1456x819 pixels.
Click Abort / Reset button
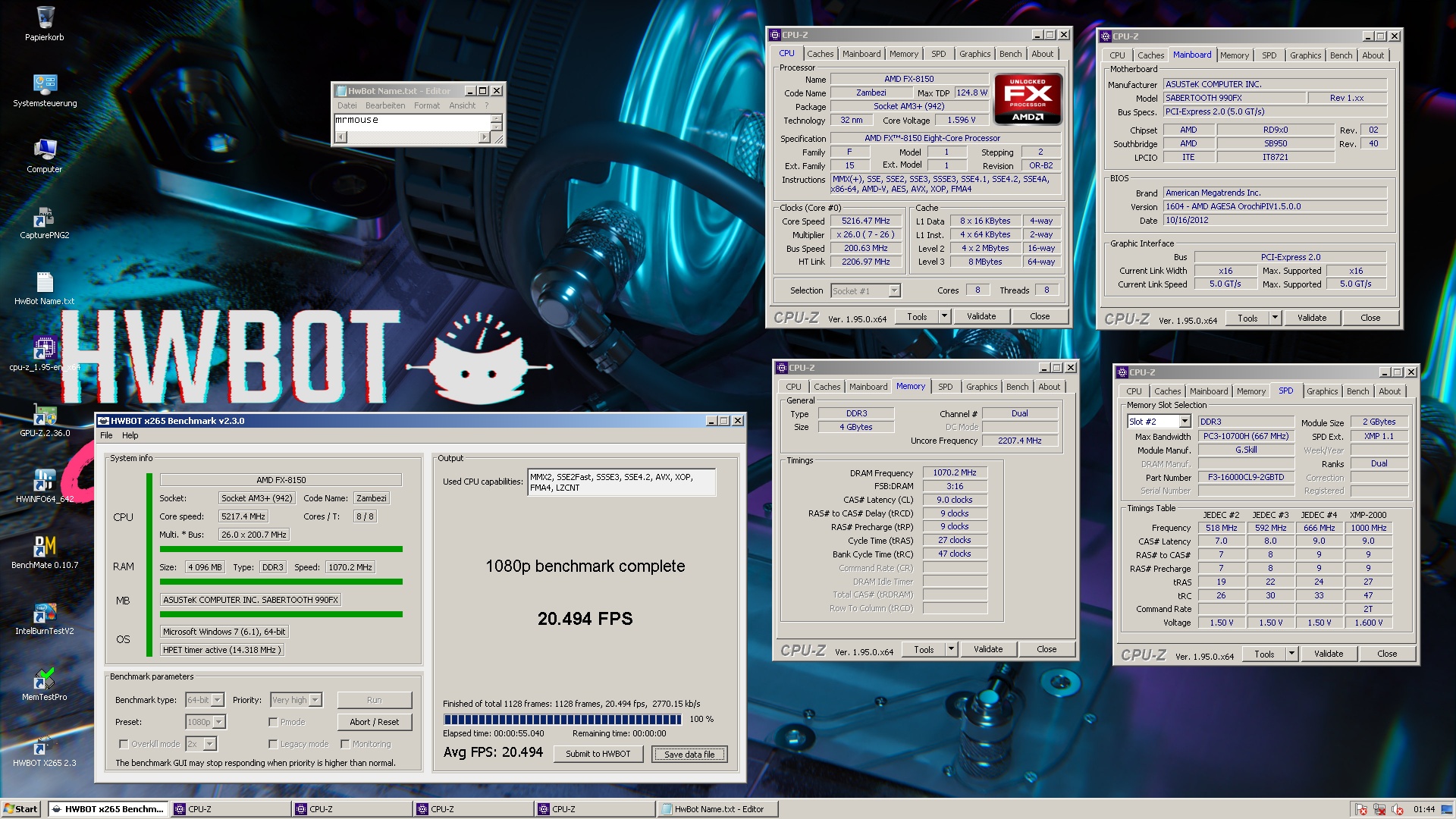point(374,722)
